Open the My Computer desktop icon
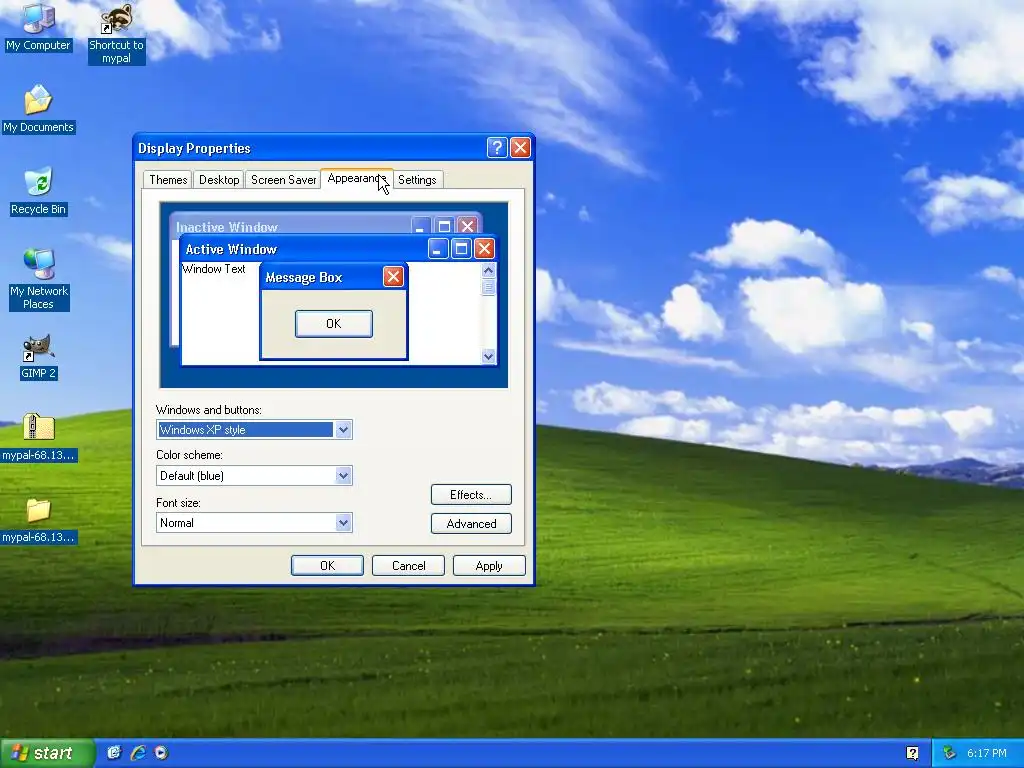The width and height of the screenshot is (1024, 768). pyautogui.click(x=38, y=26)
